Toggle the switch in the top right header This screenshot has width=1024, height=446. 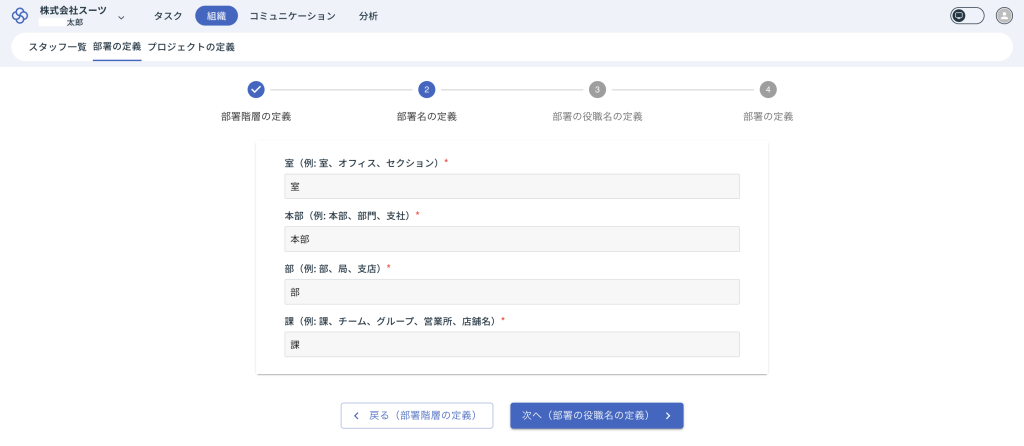pyautogui.click(x=967, y=16)
